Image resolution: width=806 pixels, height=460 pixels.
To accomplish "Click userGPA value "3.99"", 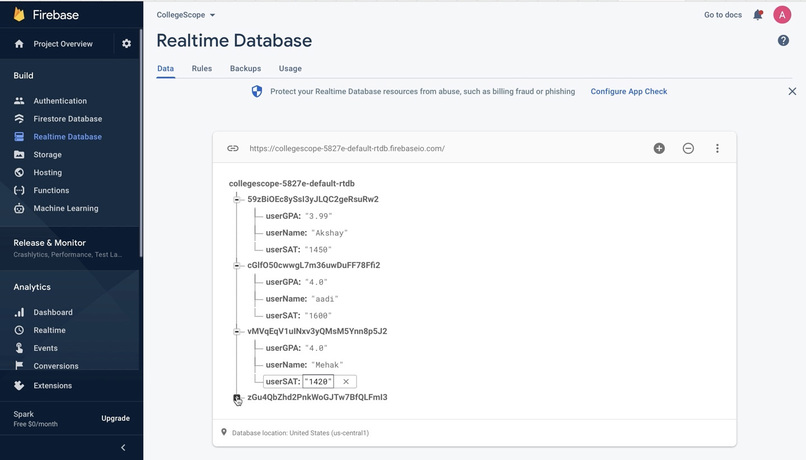I will 319,216.
